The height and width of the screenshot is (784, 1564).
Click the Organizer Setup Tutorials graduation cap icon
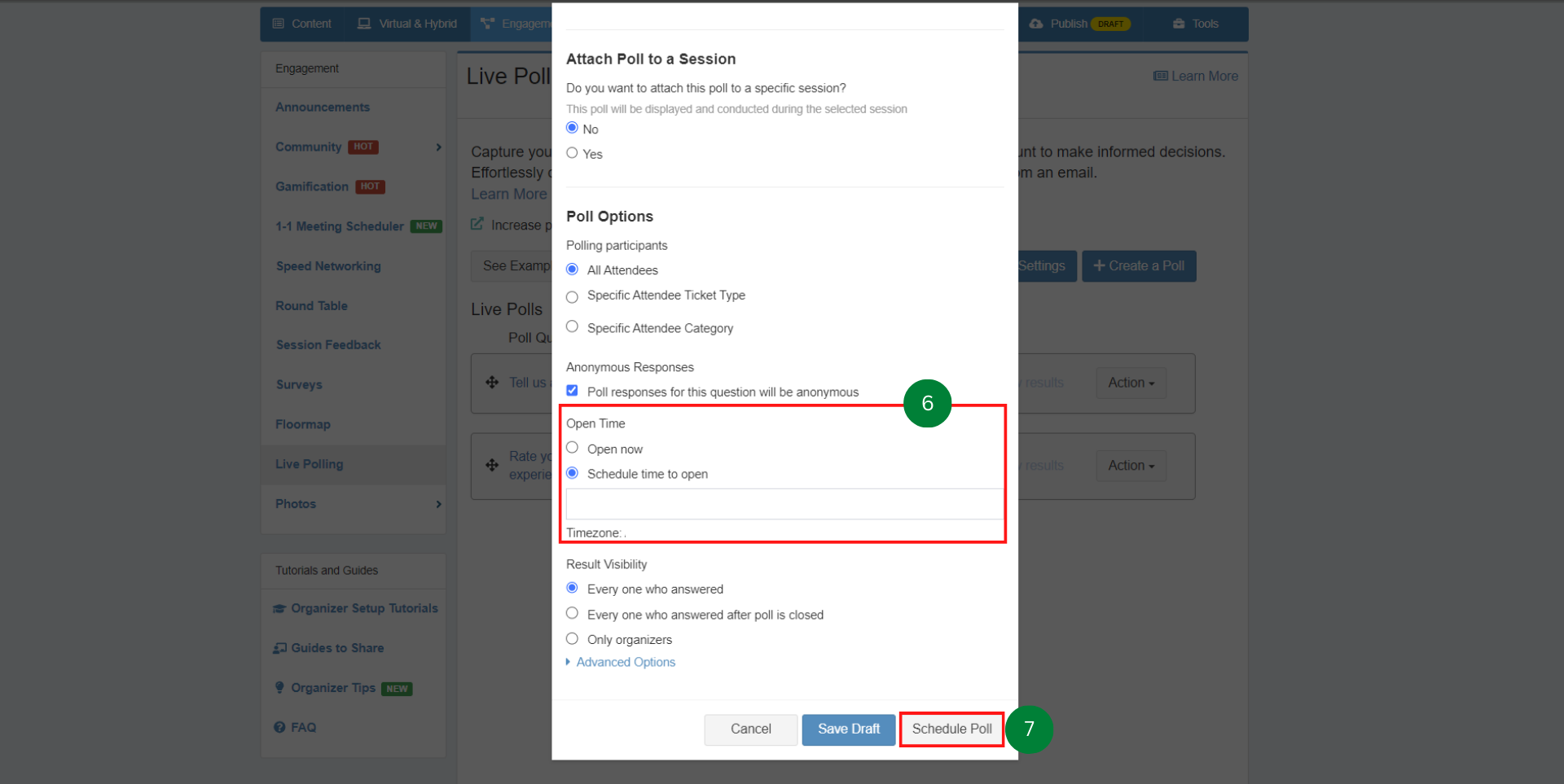279,609
